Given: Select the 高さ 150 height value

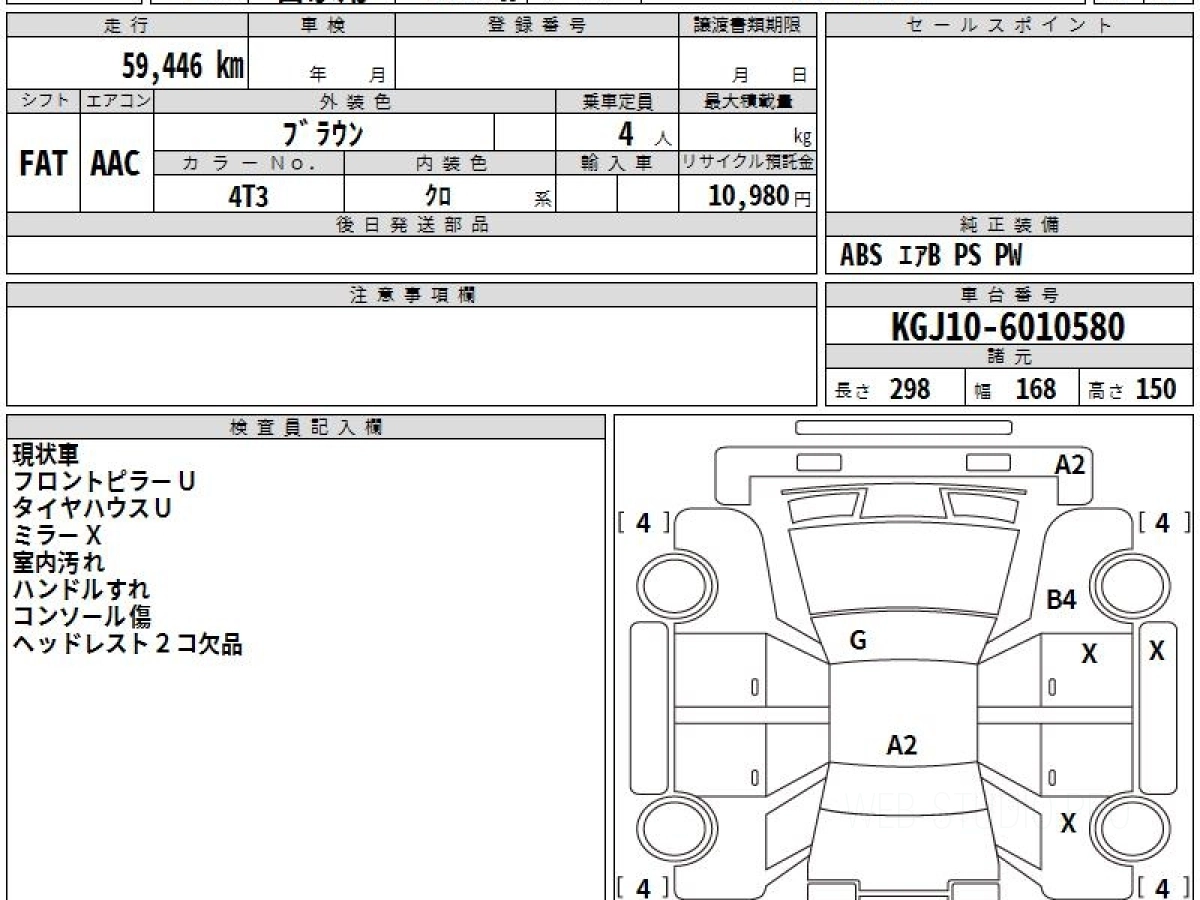Looking at the screenshot, I should point(1133,389).
